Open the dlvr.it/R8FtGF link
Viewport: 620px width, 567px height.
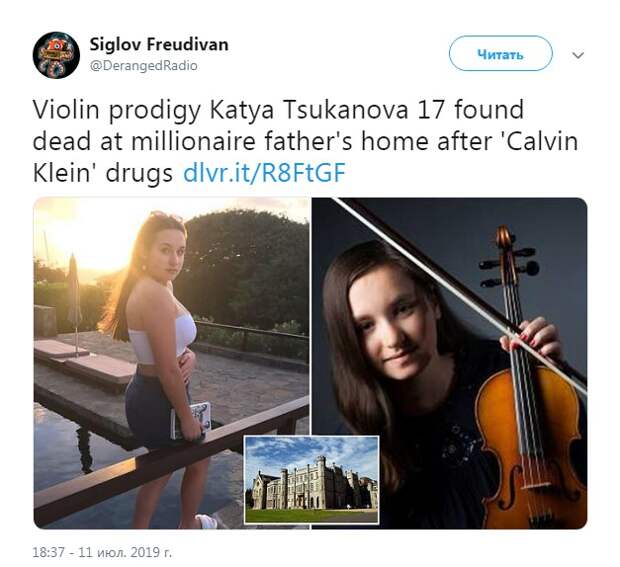tap(265, 173)
